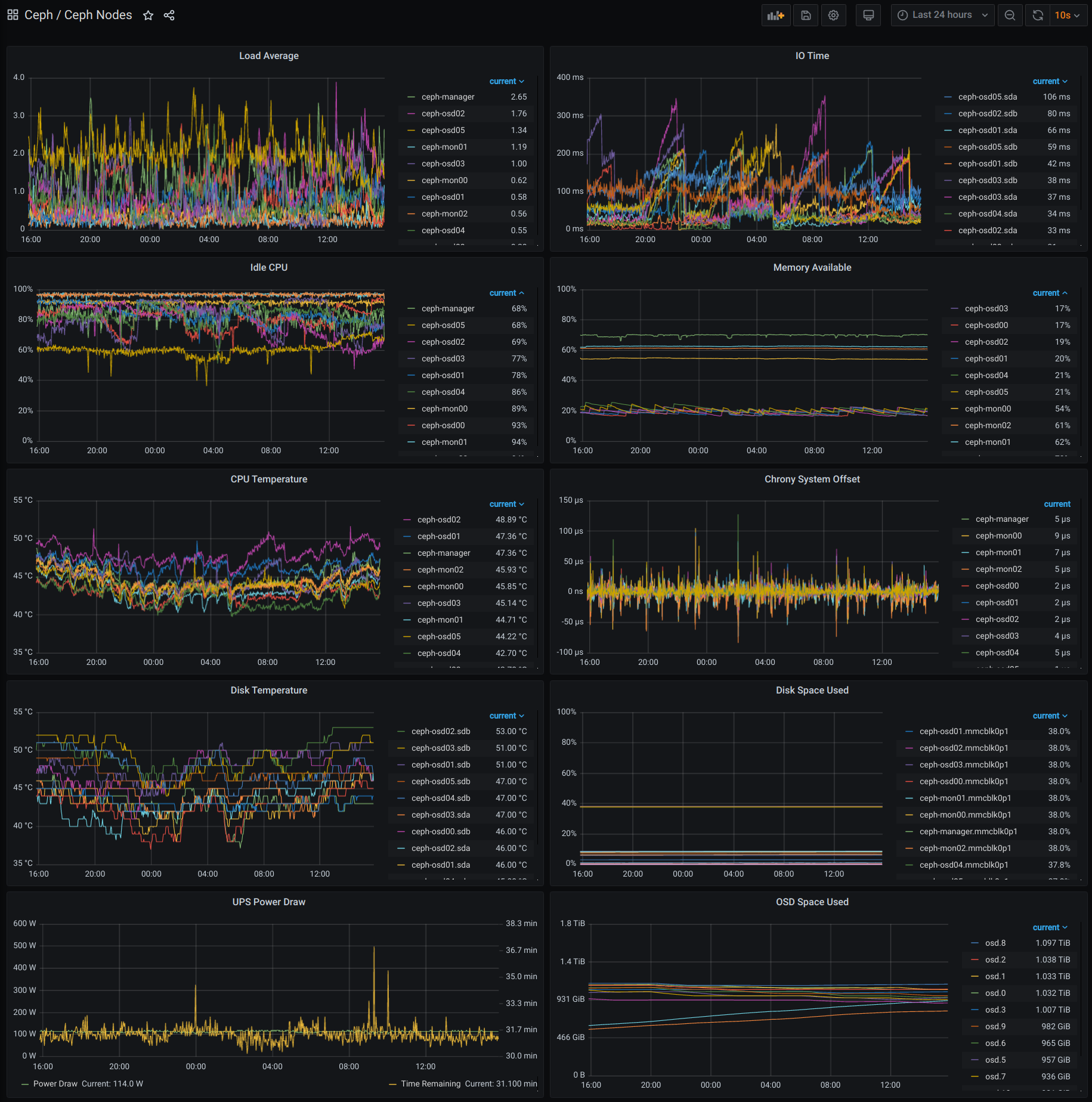Expand the 10s refresh interval dropdown
This screenshot has height=1102, width=1092.
tap(1068, 16)
